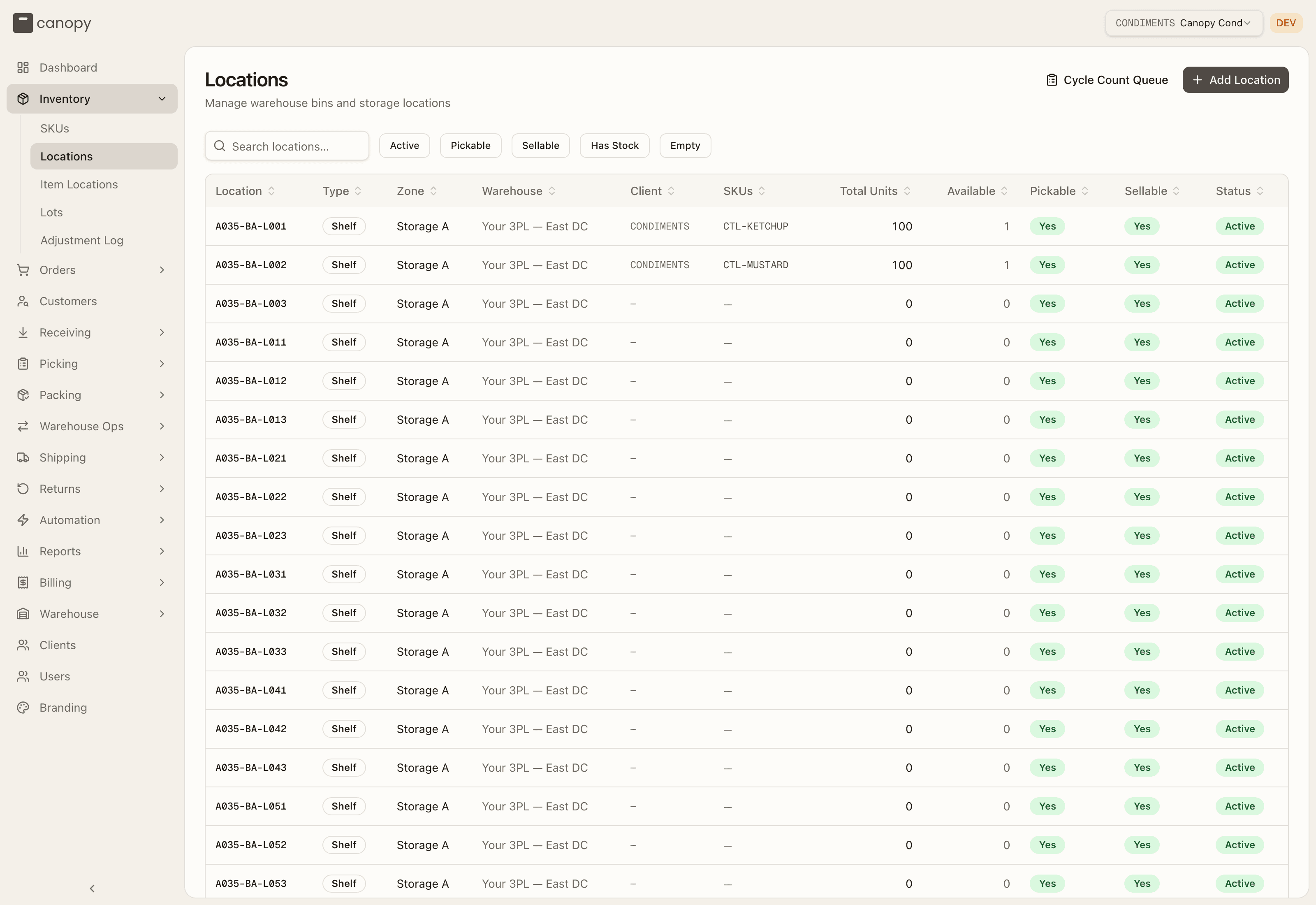Click the Canopy logo icon

(x=23, y=23)
